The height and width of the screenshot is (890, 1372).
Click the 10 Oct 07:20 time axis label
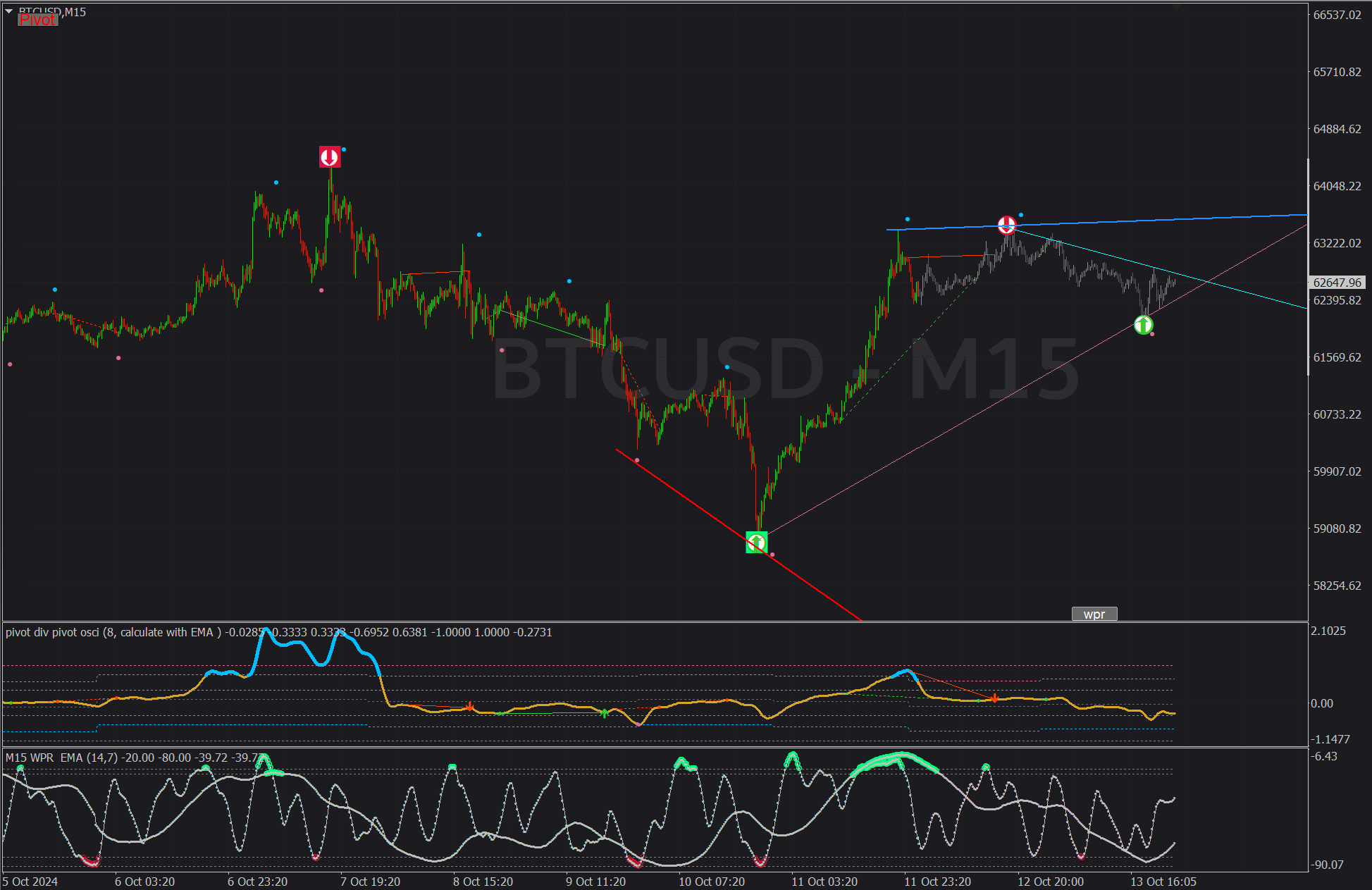[x=711, y=882]
